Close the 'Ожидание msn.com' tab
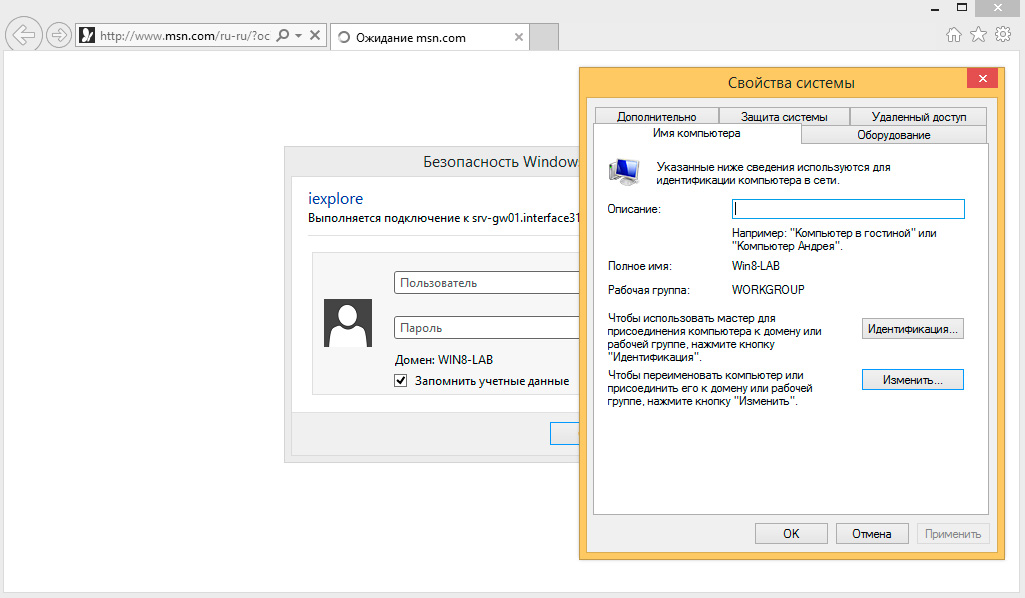1025x598 pixels. pos(518,37)
